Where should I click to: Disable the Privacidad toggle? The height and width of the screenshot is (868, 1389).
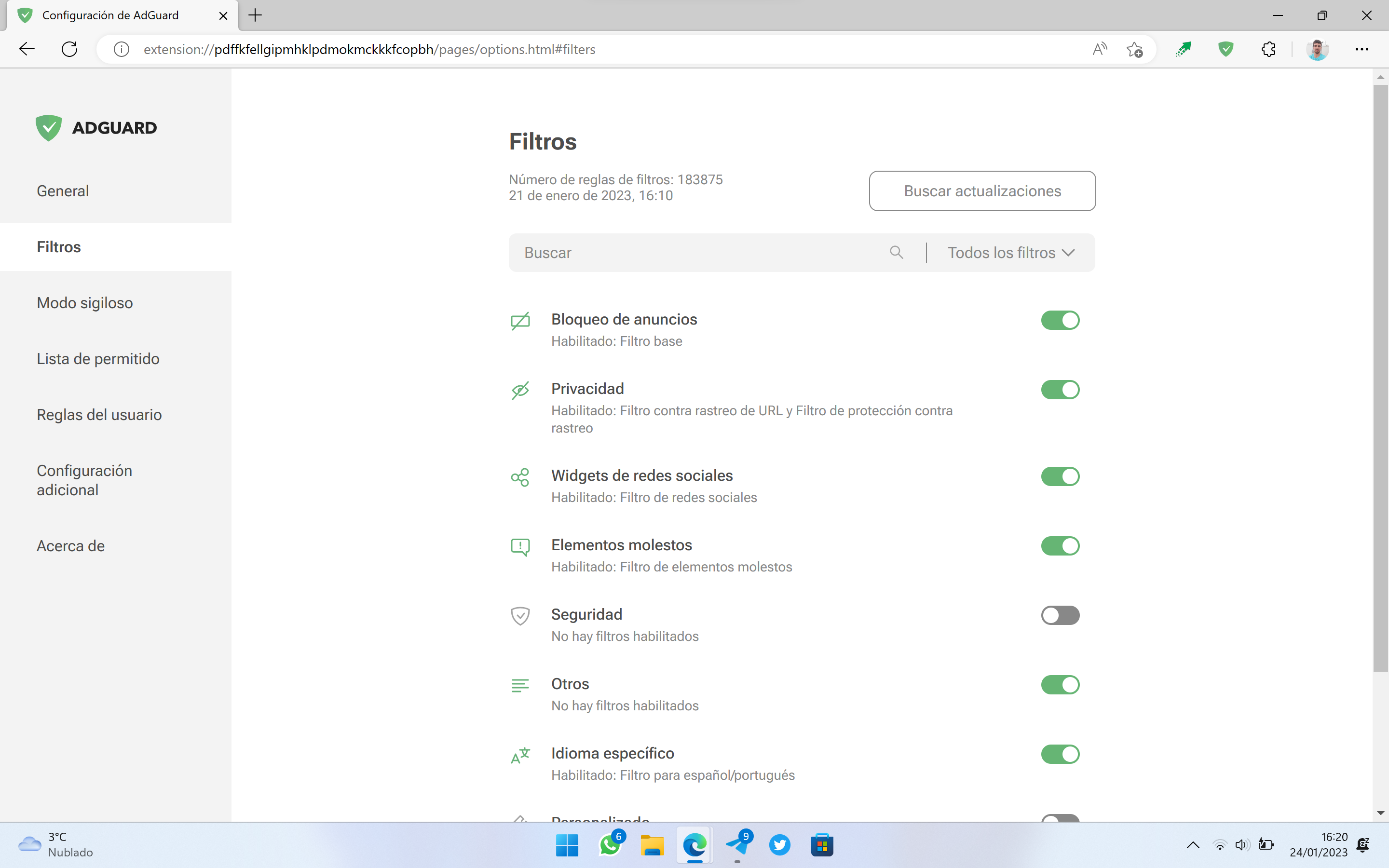coord(1060,390)
